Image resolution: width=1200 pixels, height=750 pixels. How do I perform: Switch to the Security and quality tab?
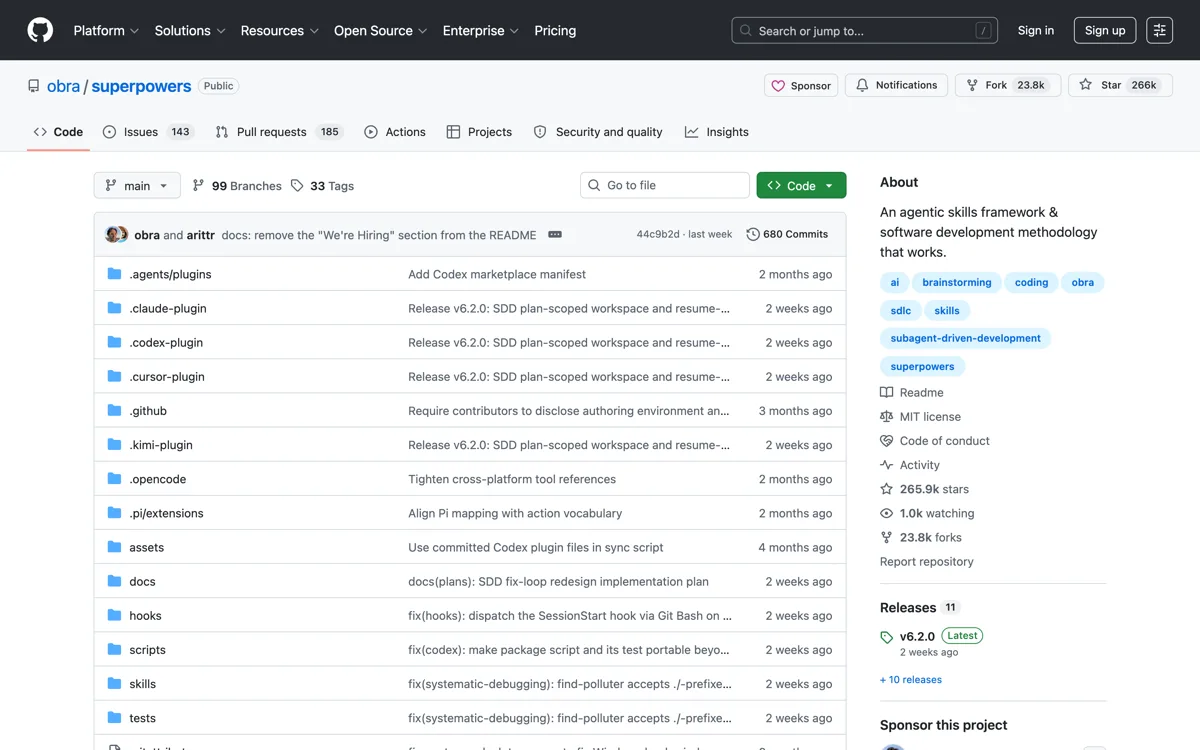click(598, 132)
